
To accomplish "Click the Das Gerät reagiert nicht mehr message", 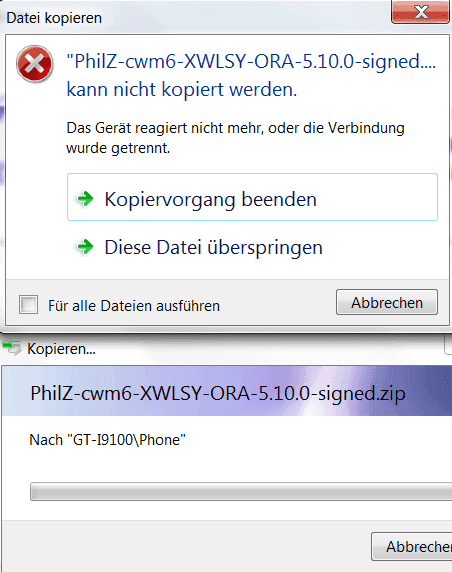I will [x=235, y=138].
